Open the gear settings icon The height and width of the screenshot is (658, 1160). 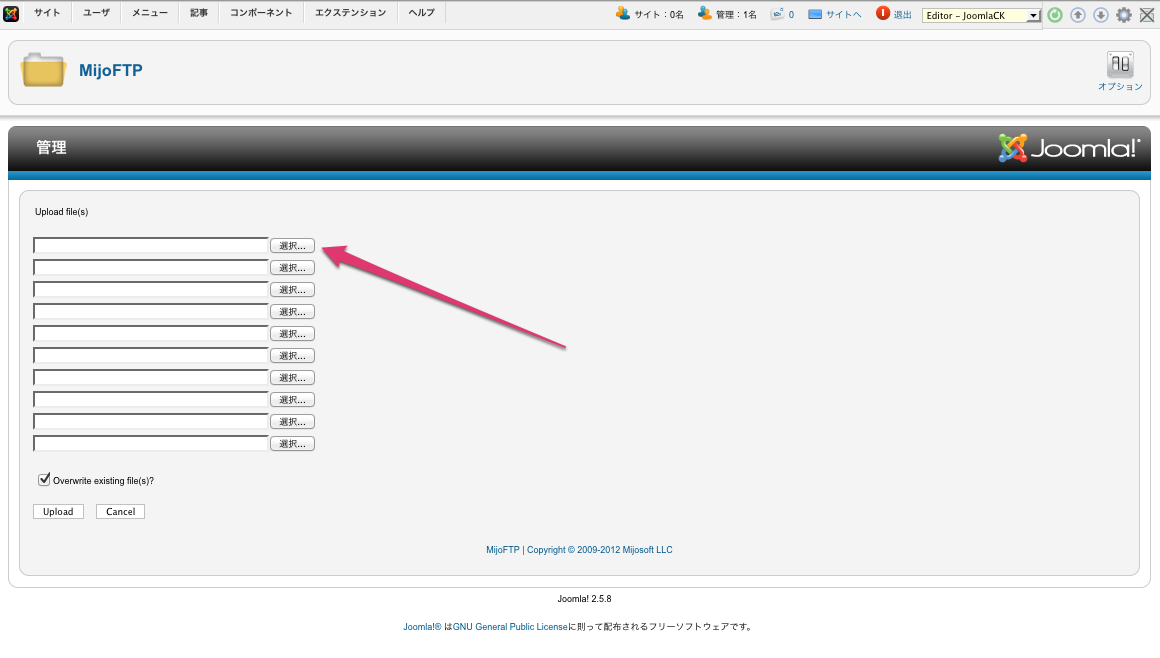(1124, 15)
